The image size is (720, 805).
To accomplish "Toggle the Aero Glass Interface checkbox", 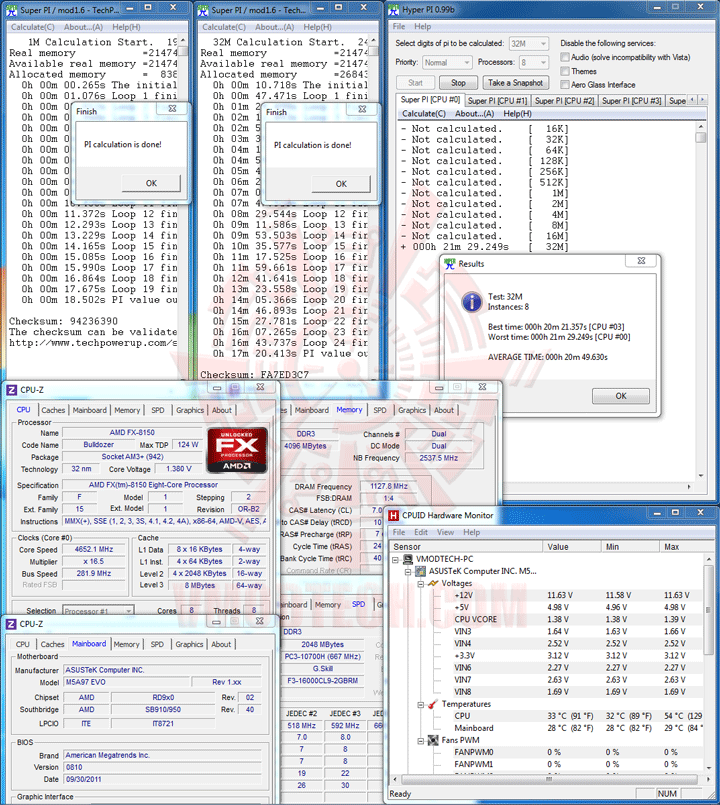I will pos(565,85).
